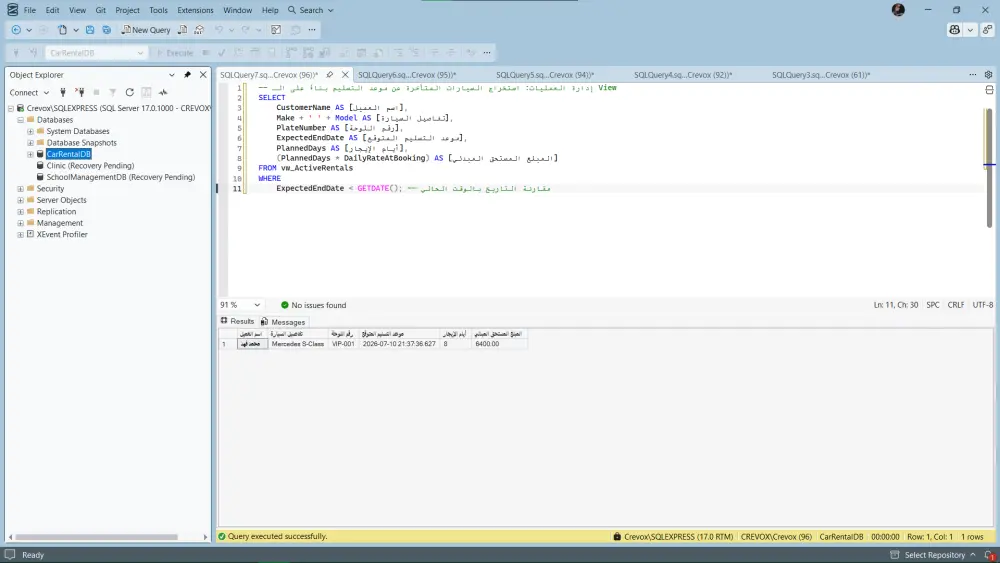Click the Undo arrow icon
This screenshot has width=1000, height=563.
click(219, 30)
